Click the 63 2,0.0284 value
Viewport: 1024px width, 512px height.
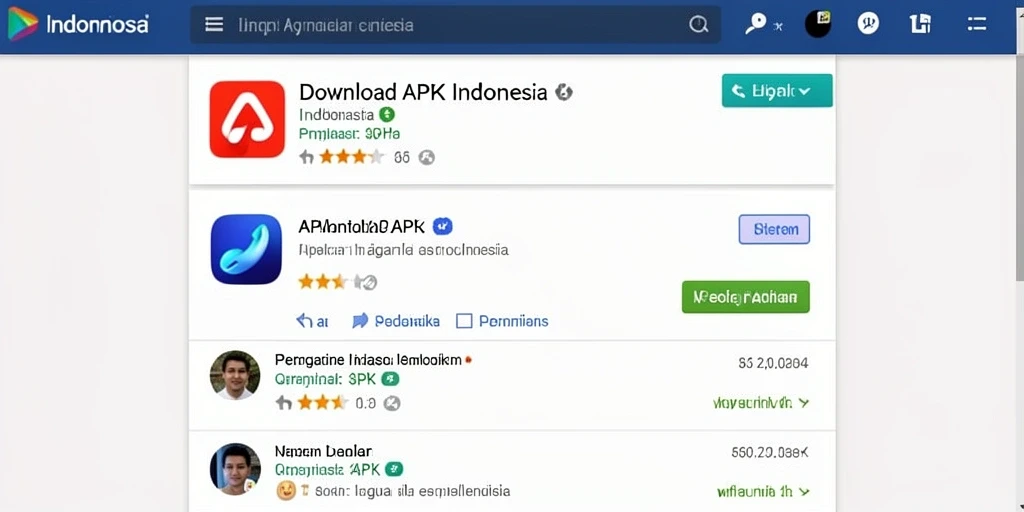(x=773, y=364)
